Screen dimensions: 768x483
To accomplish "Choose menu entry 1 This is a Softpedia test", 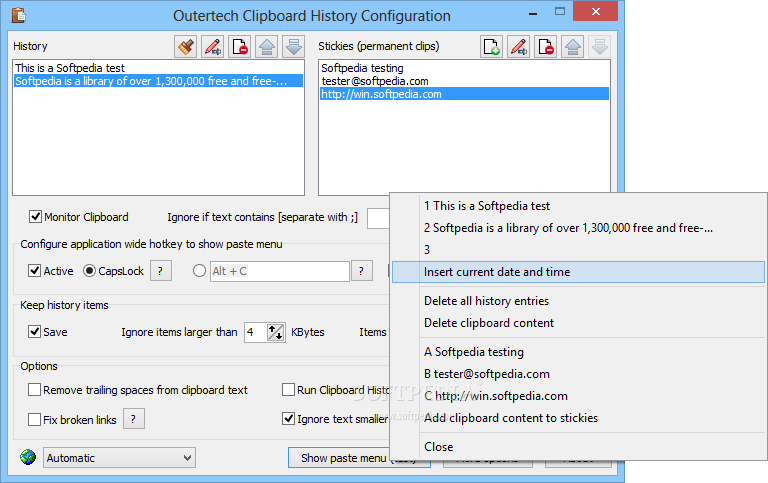I will [x=578, y=206].
